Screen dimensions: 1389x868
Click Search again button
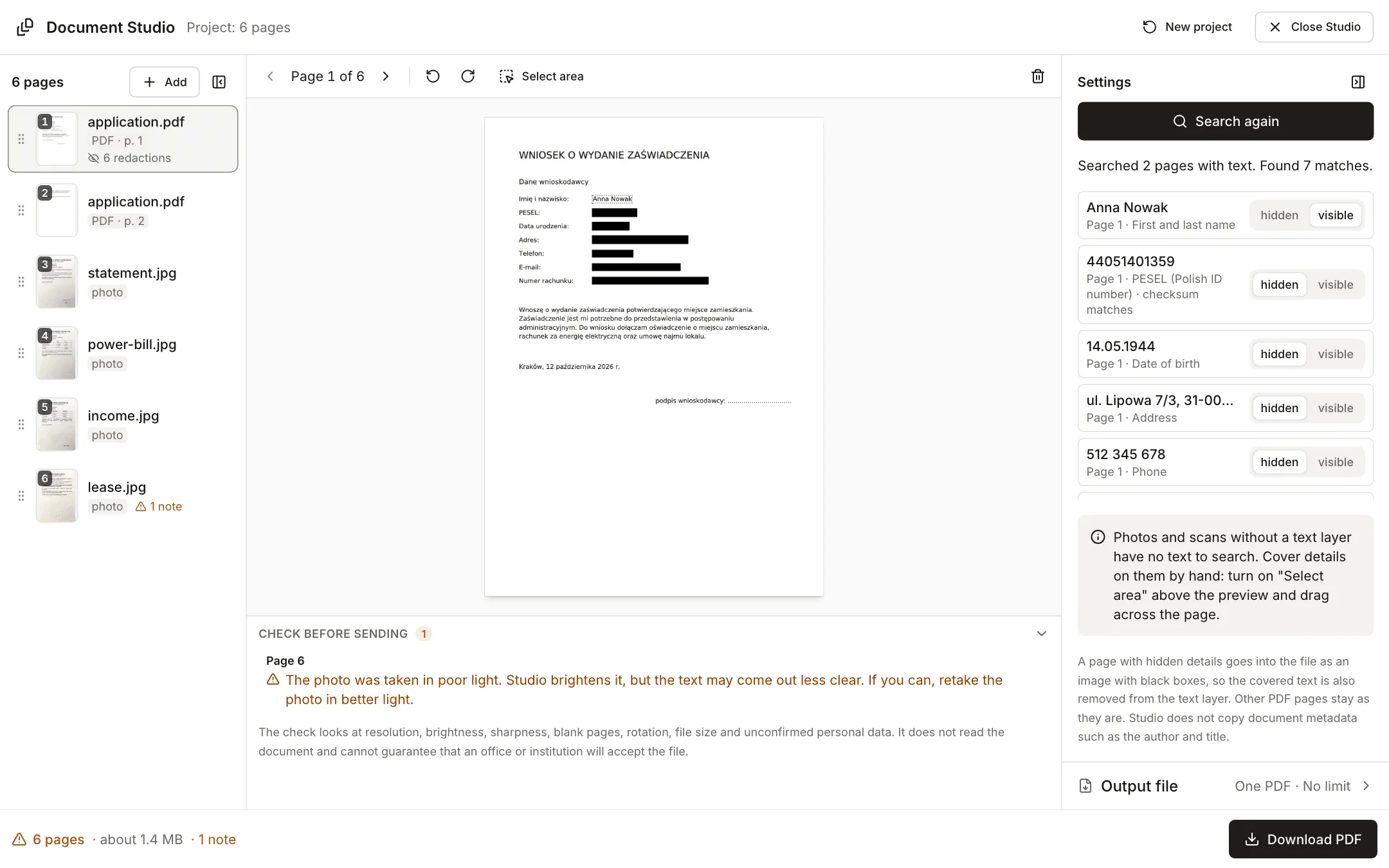coord(1226,122)
